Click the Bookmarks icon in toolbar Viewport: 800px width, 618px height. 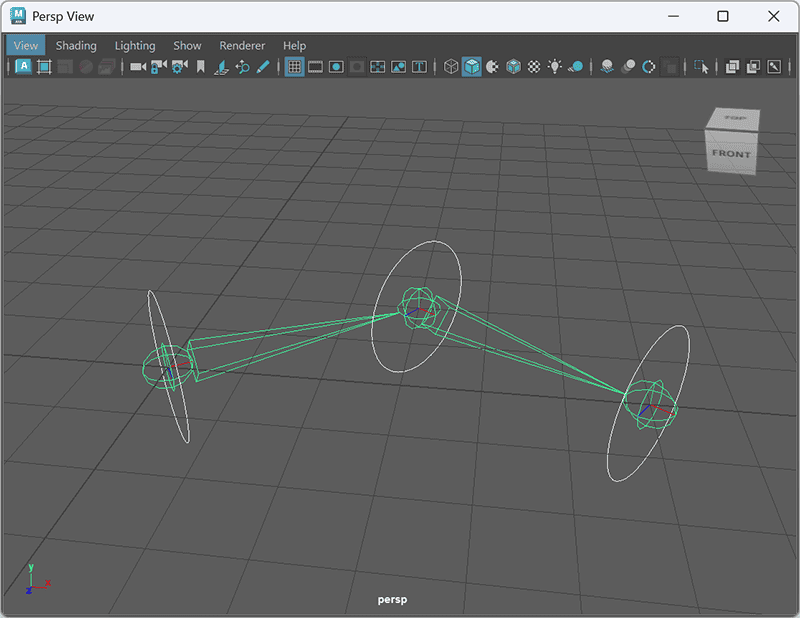(x=201, y=67)
